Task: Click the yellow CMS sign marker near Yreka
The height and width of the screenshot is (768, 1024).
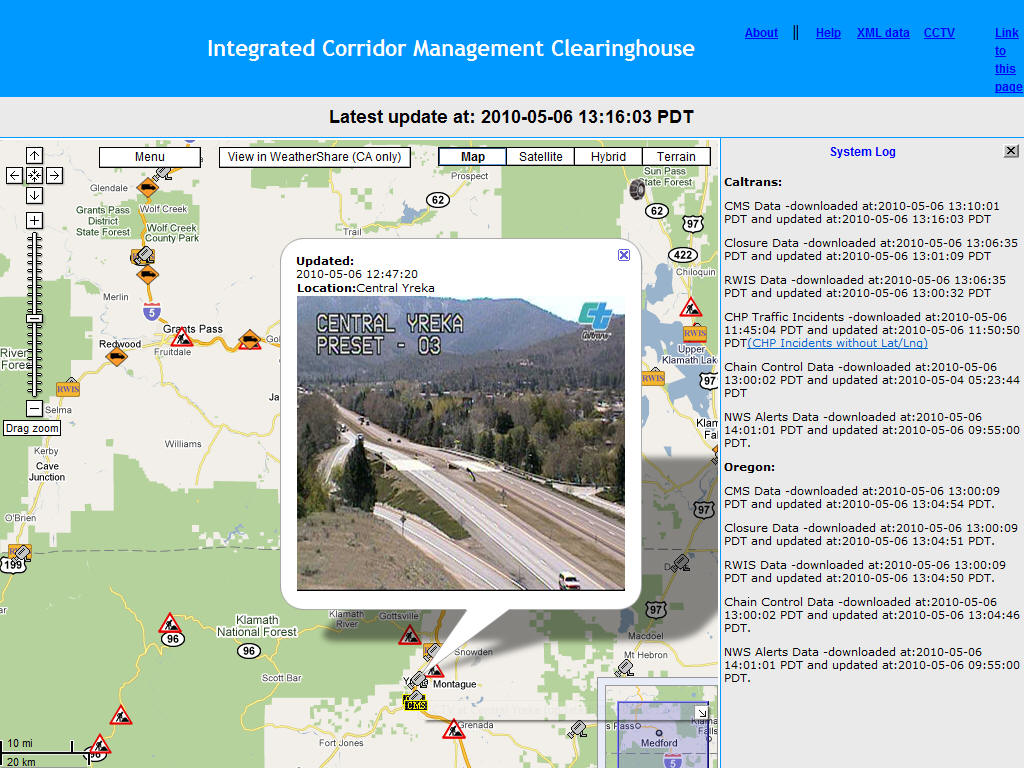Action: [x=415, y=704]
